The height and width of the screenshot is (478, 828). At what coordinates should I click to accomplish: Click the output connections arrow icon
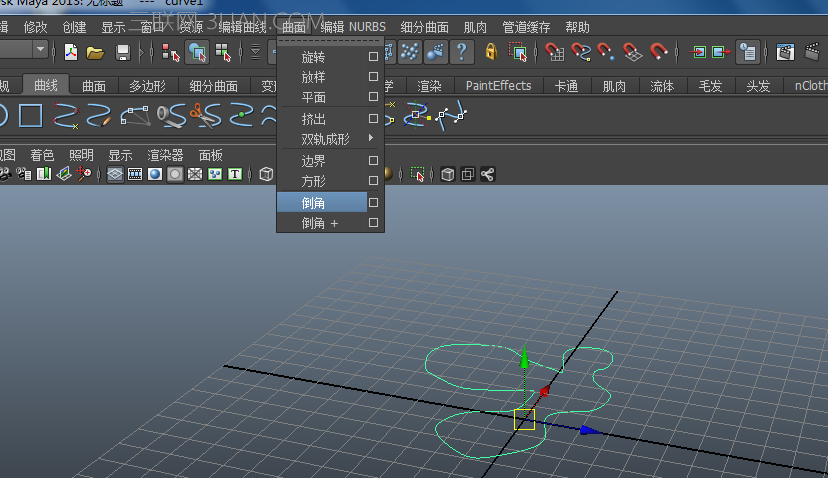721,52
